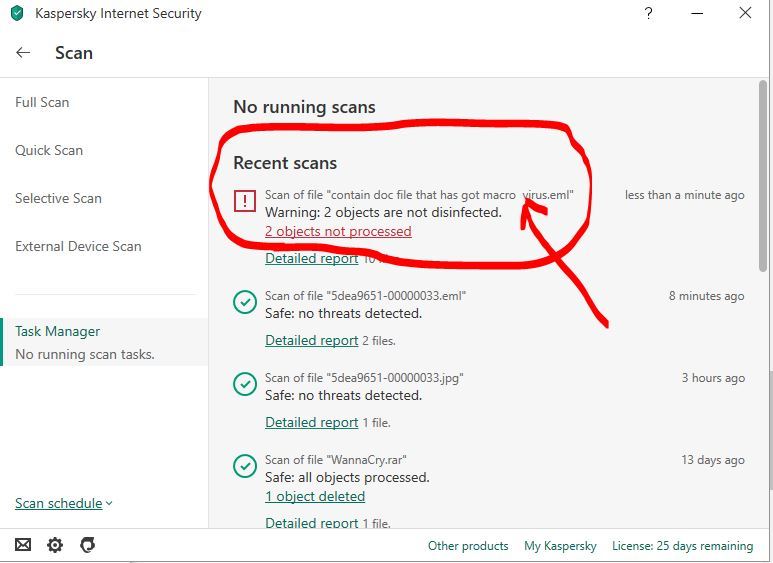Image resolution: width=773 pixels, height=563 pixels.
Task: Open the '1 object deleted' link
Action: point(315,496)
